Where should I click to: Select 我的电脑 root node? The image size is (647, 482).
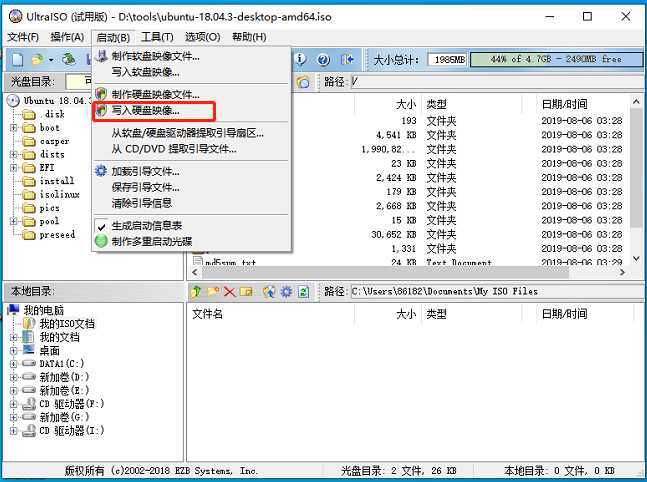(43, 310)
